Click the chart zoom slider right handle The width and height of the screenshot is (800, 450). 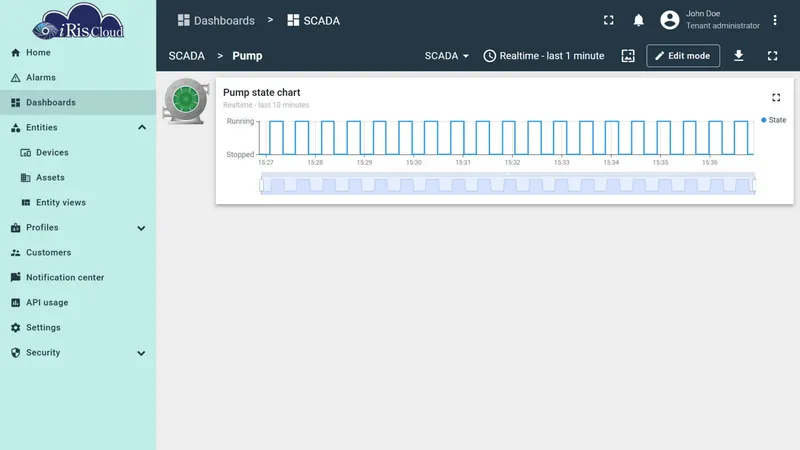tap(754, 185)
